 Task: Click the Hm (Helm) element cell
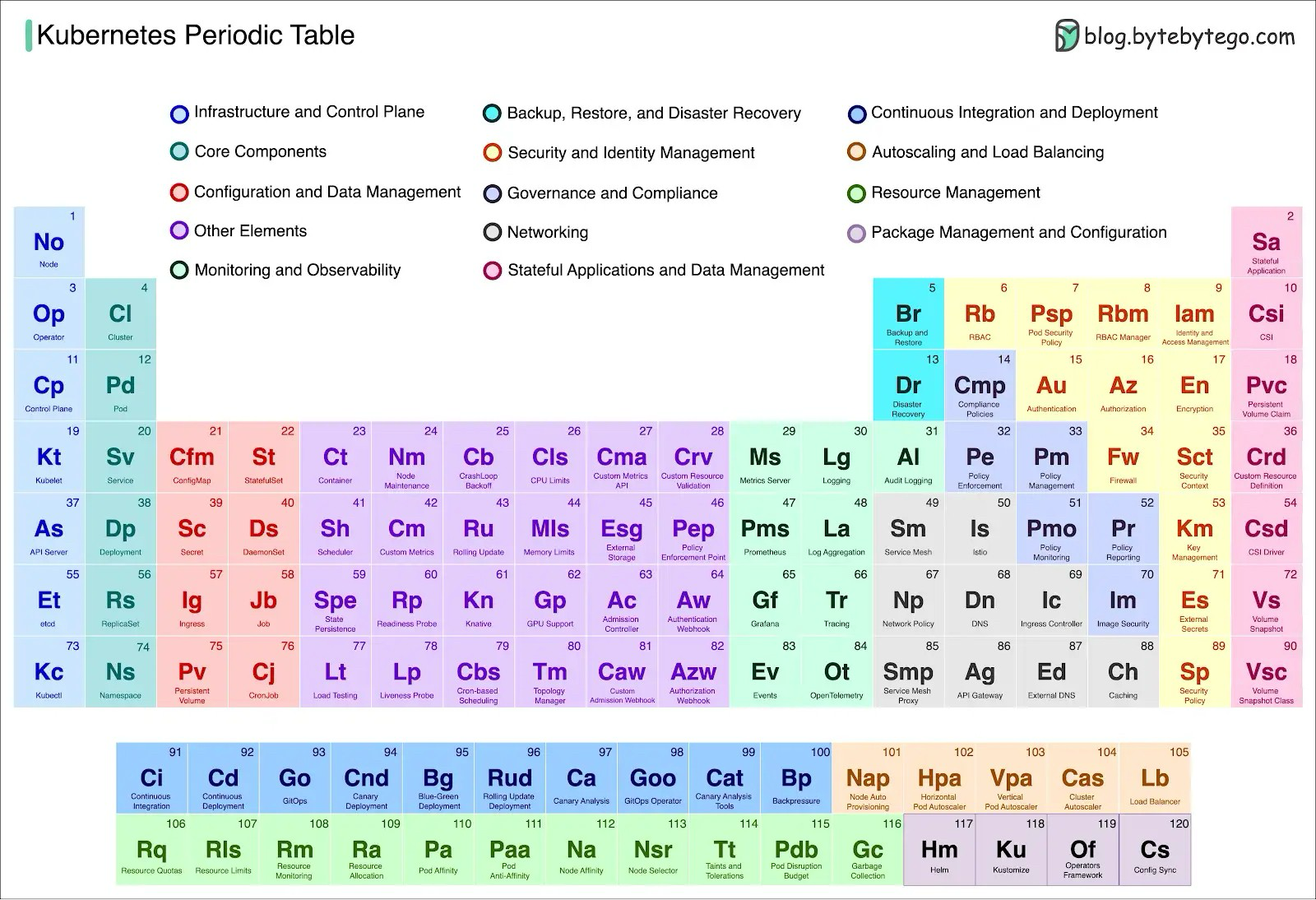point(939,849)
